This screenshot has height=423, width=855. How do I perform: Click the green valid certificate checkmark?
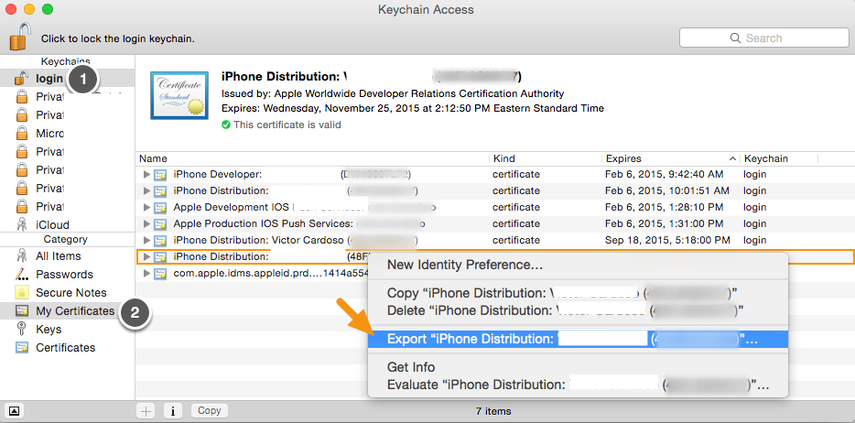coord(226,125)
